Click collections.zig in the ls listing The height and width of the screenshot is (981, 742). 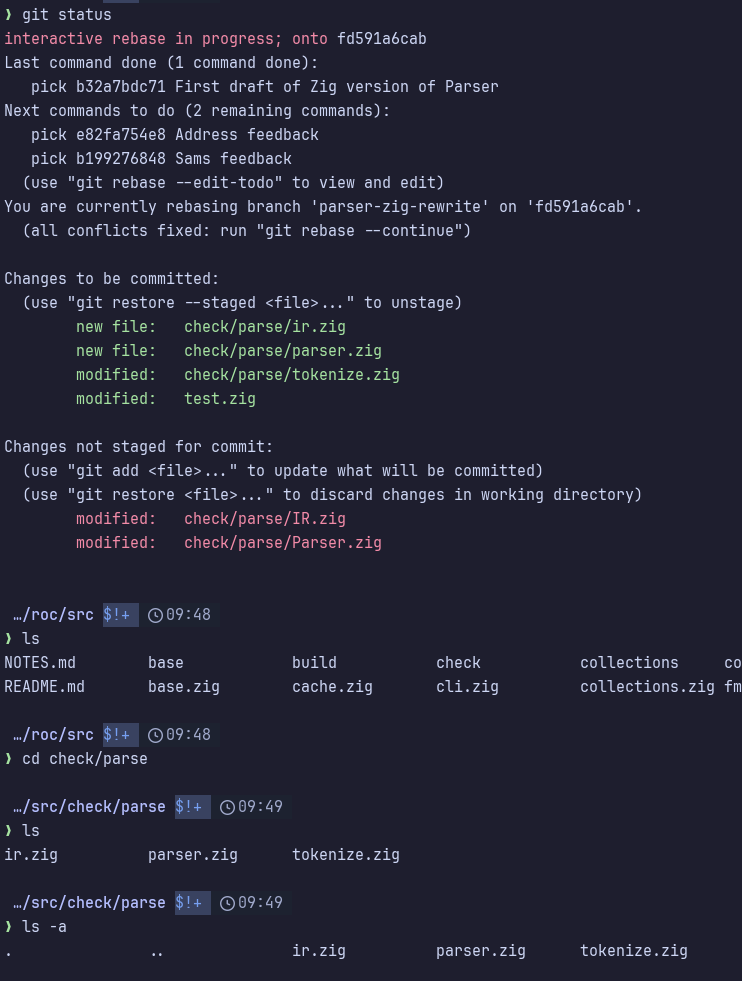pos(647,687)
